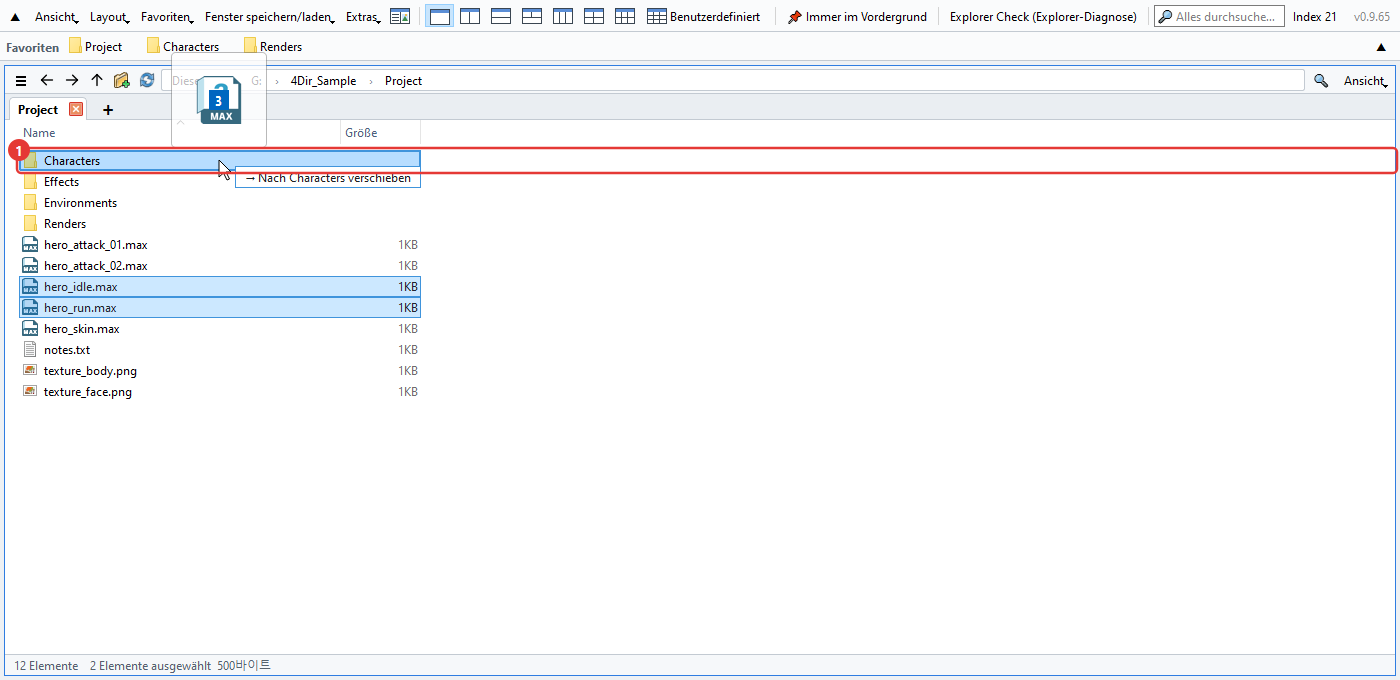Click the magnifier search icon beside Ansicht
The width and height of the screenshot is (1400, 680).
[x=1321, y=81]
